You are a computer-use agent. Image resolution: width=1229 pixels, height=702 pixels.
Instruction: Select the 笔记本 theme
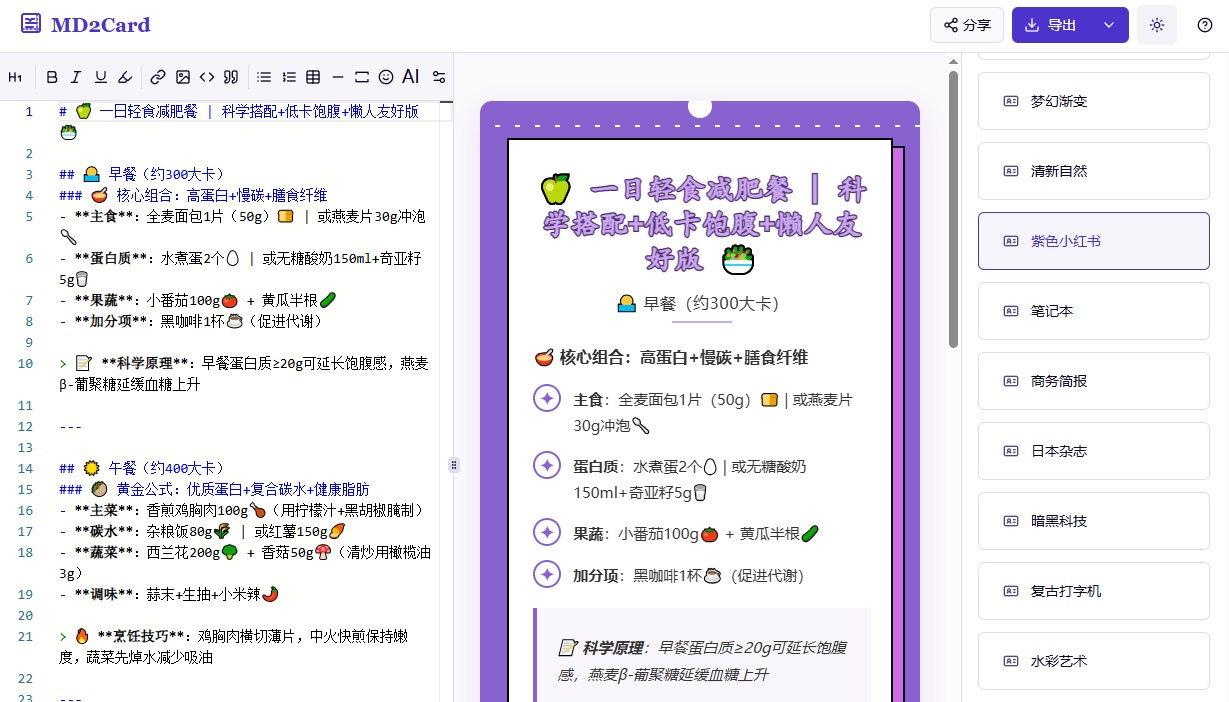point(1094,311)
